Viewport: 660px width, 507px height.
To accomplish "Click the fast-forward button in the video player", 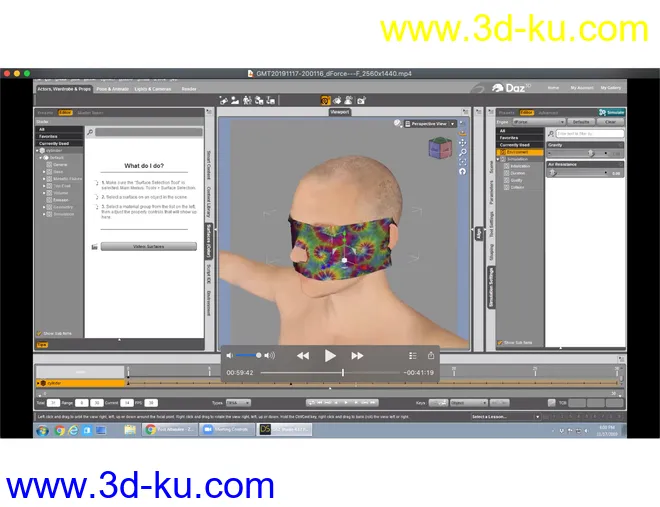I will [x=357, y=355].
